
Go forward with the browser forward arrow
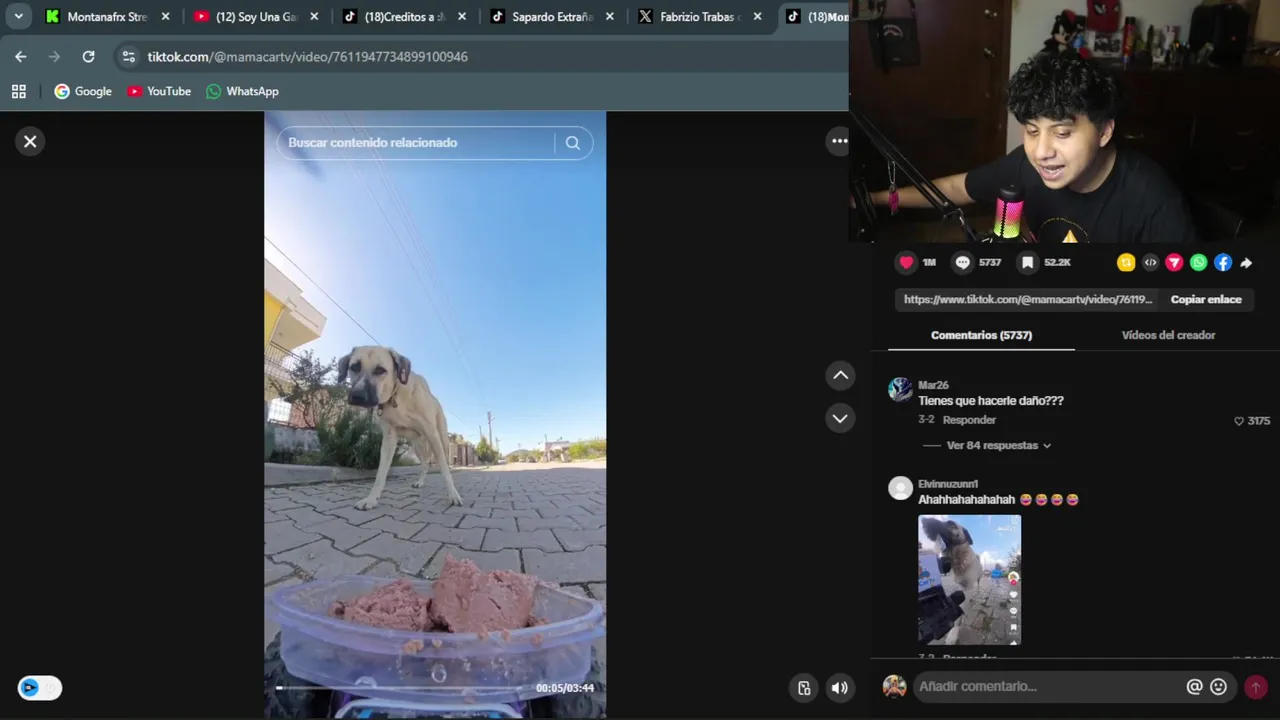(54, 57)
